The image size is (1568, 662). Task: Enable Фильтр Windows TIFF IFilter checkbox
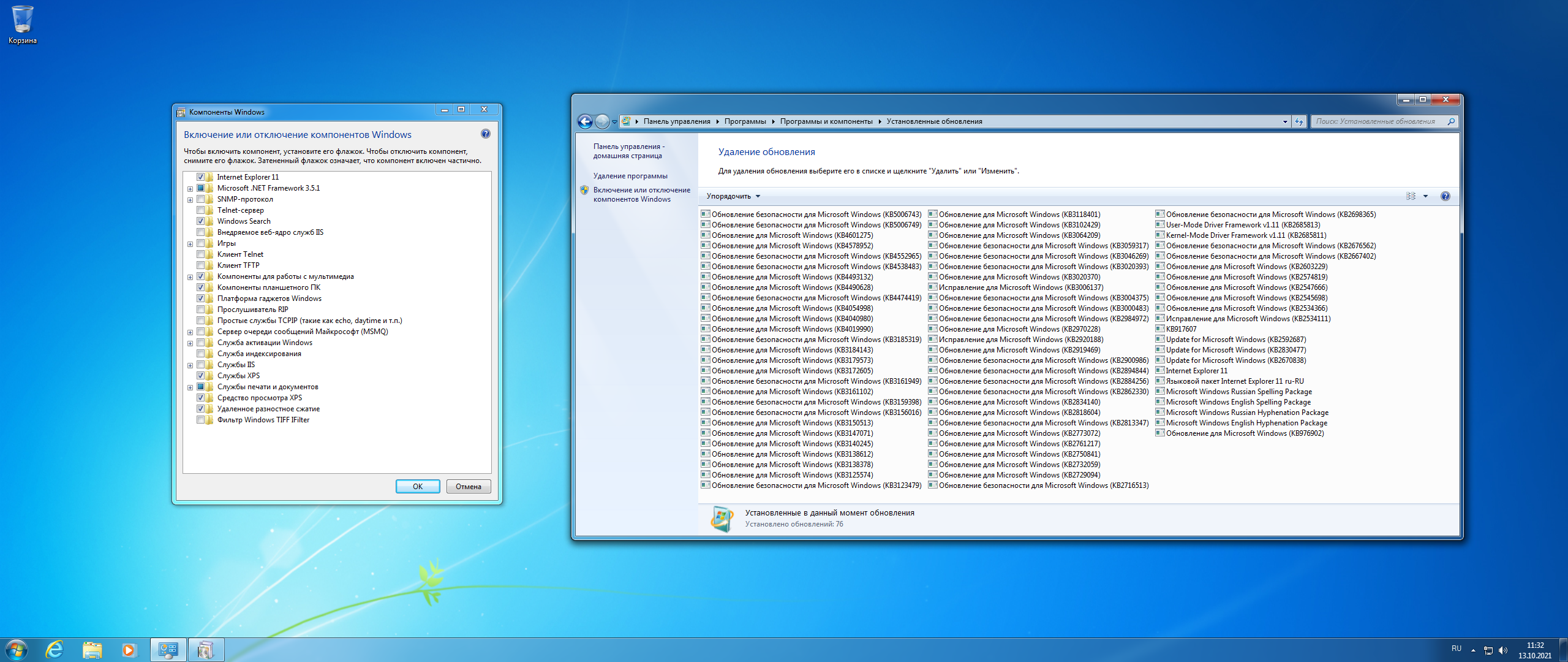click(200, 420)
